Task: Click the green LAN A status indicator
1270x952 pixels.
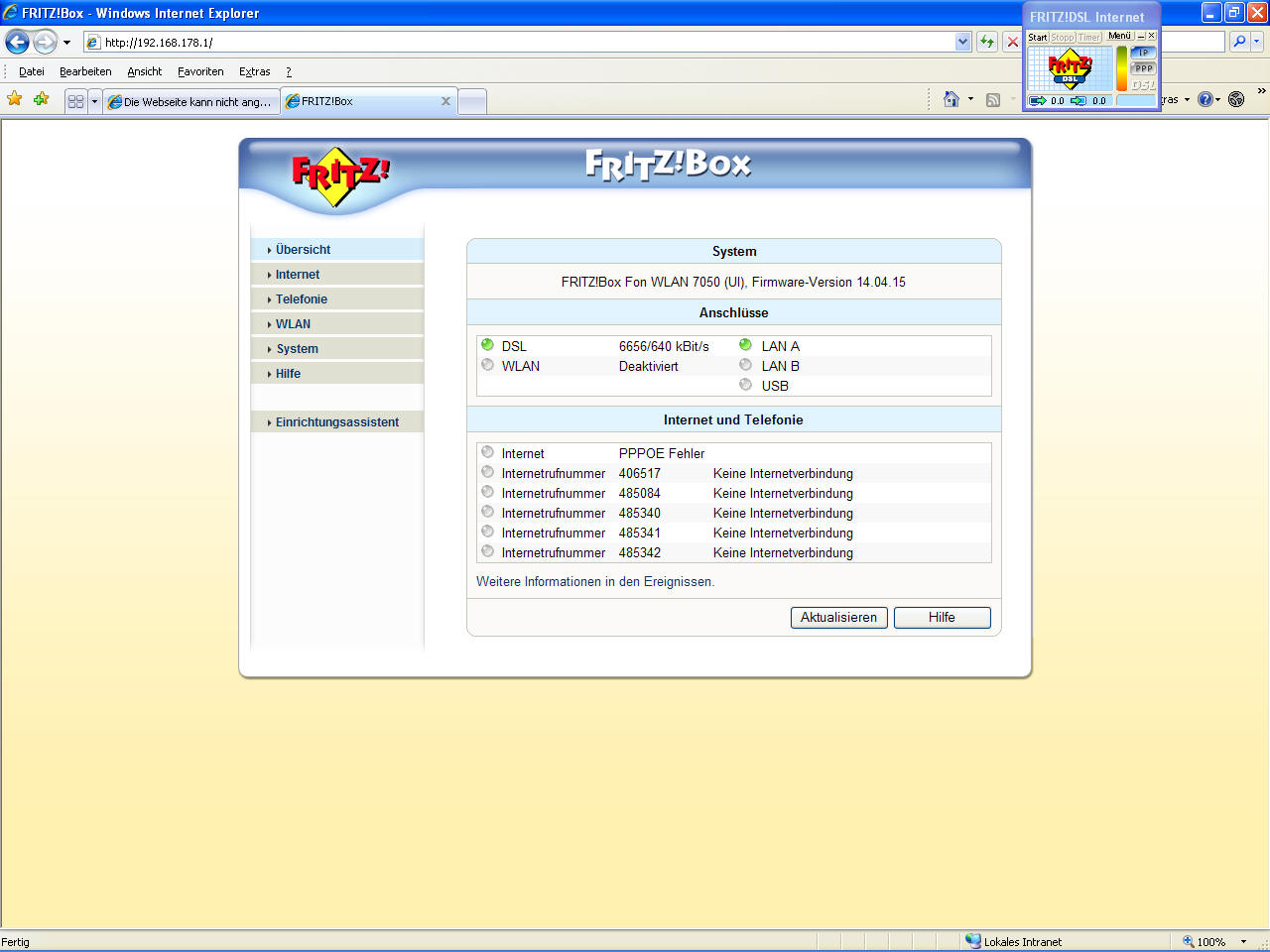Action: (x=745, y=345)
